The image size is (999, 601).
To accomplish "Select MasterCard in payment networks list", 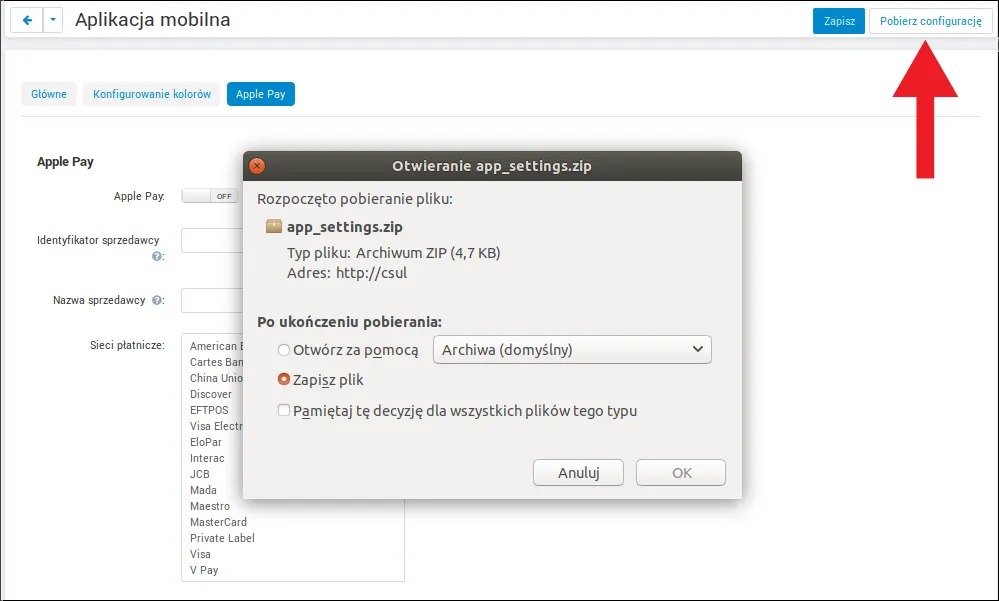I will click(x=218, y=521).
